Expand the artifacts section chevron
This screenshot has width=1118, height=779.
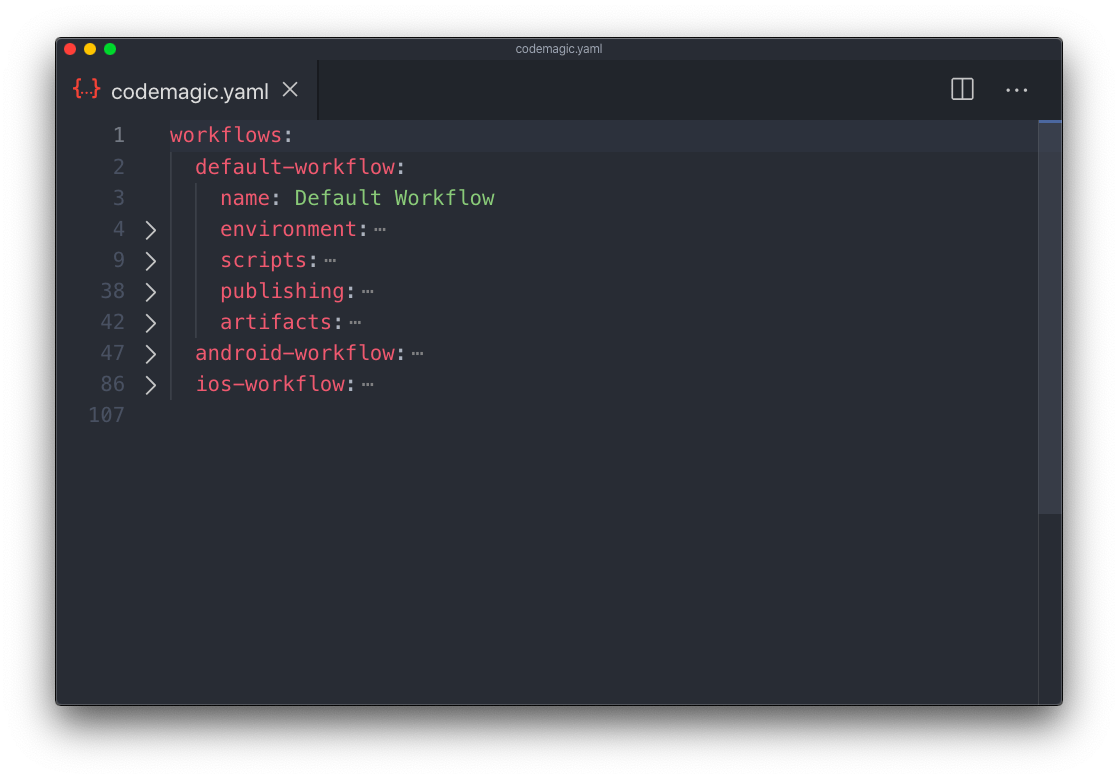coord(150,322)
